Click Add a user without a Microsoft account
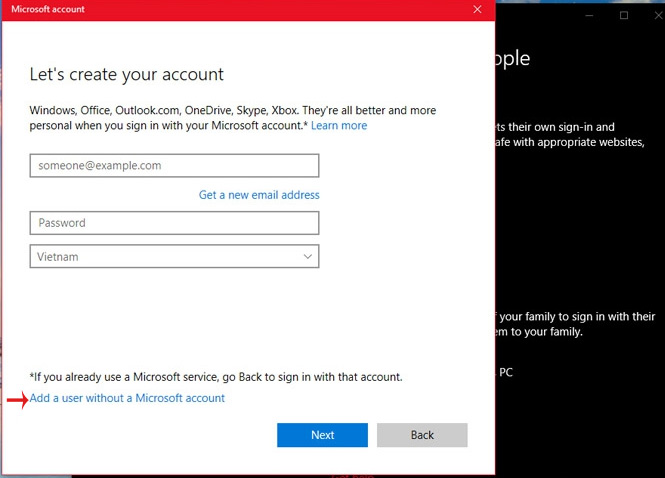Image resolution: width=665 pixels, height=478 pixels. 127,398
